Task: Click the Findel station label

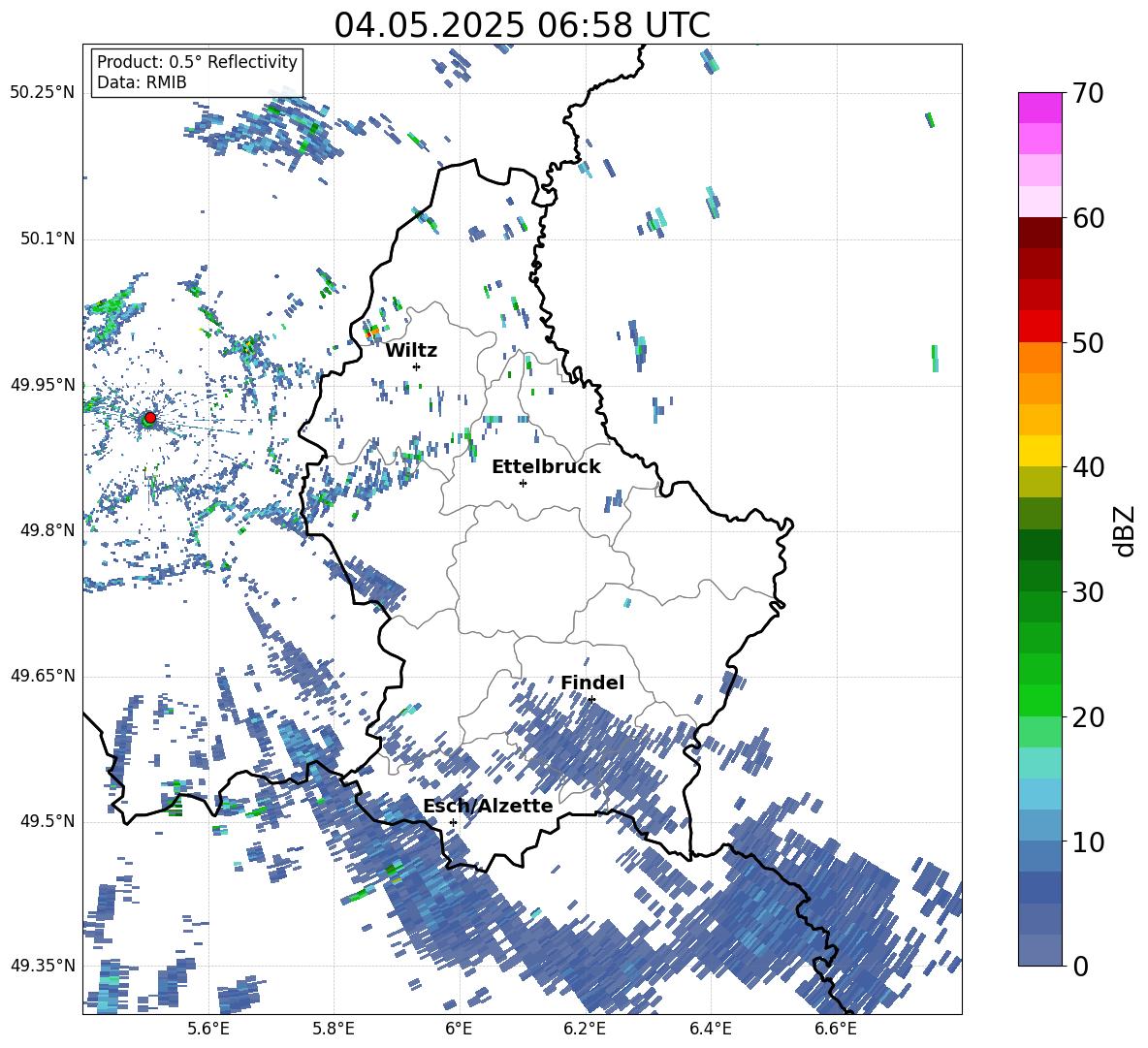Action: tap(592, 683)
